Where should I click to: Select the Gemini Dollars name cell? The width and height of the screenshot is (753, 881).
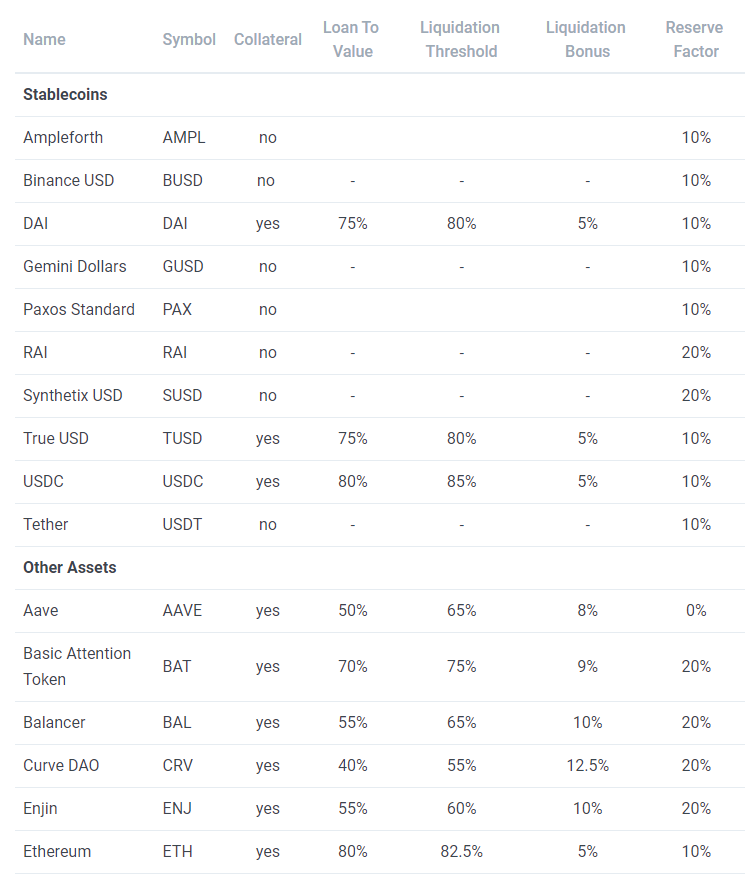(x=75, y=266)
